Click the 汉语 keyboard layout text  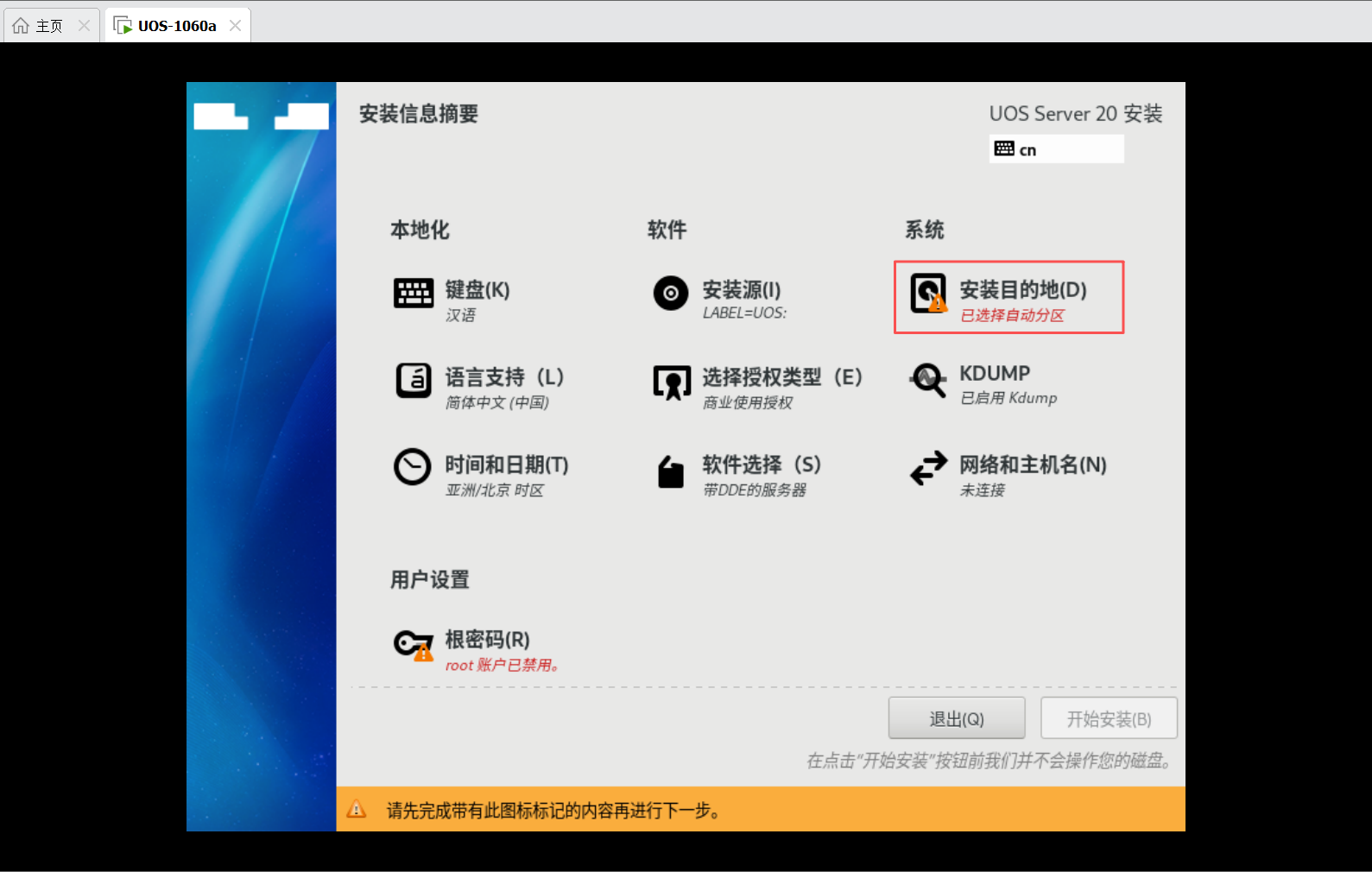(460, 316)
